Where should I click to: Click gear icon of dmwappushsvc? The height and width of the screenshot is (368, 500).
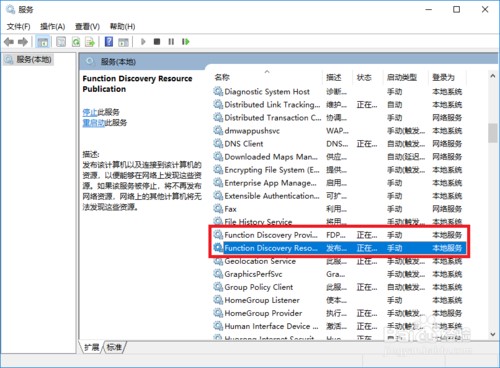pos(218,130)
